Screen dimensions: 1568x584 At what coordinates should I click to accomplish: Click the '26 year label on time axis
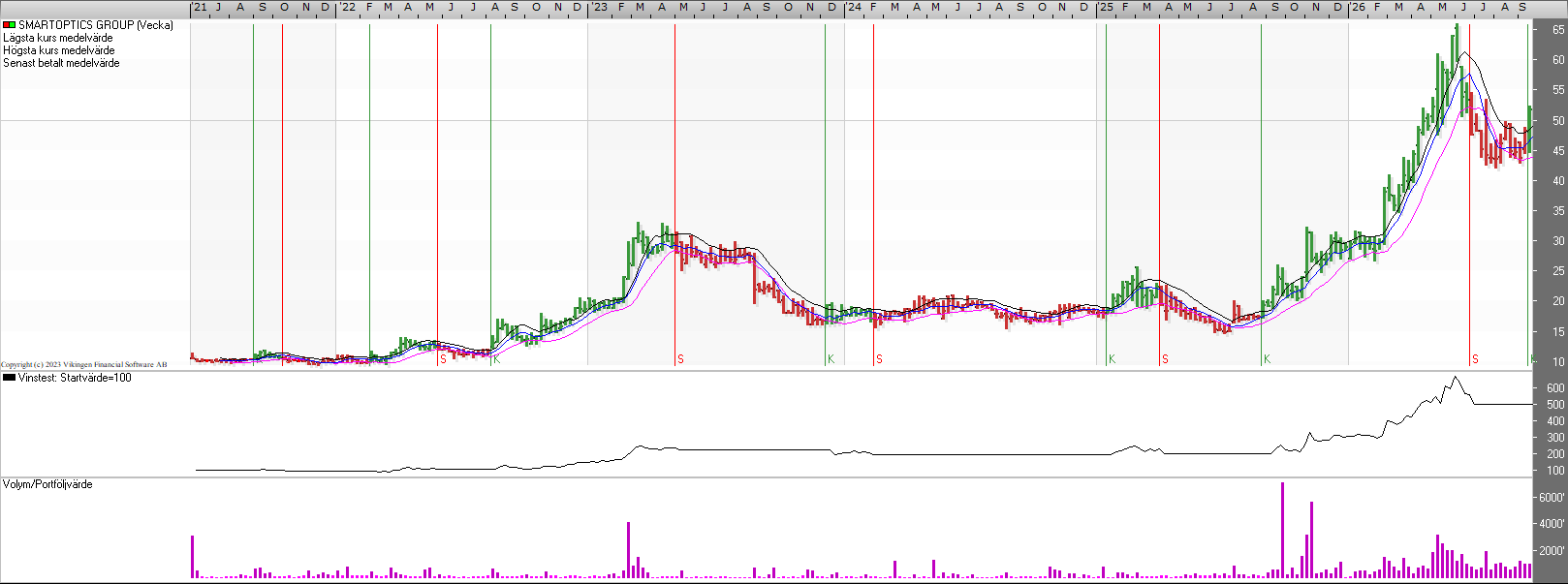click(1358, 7)
